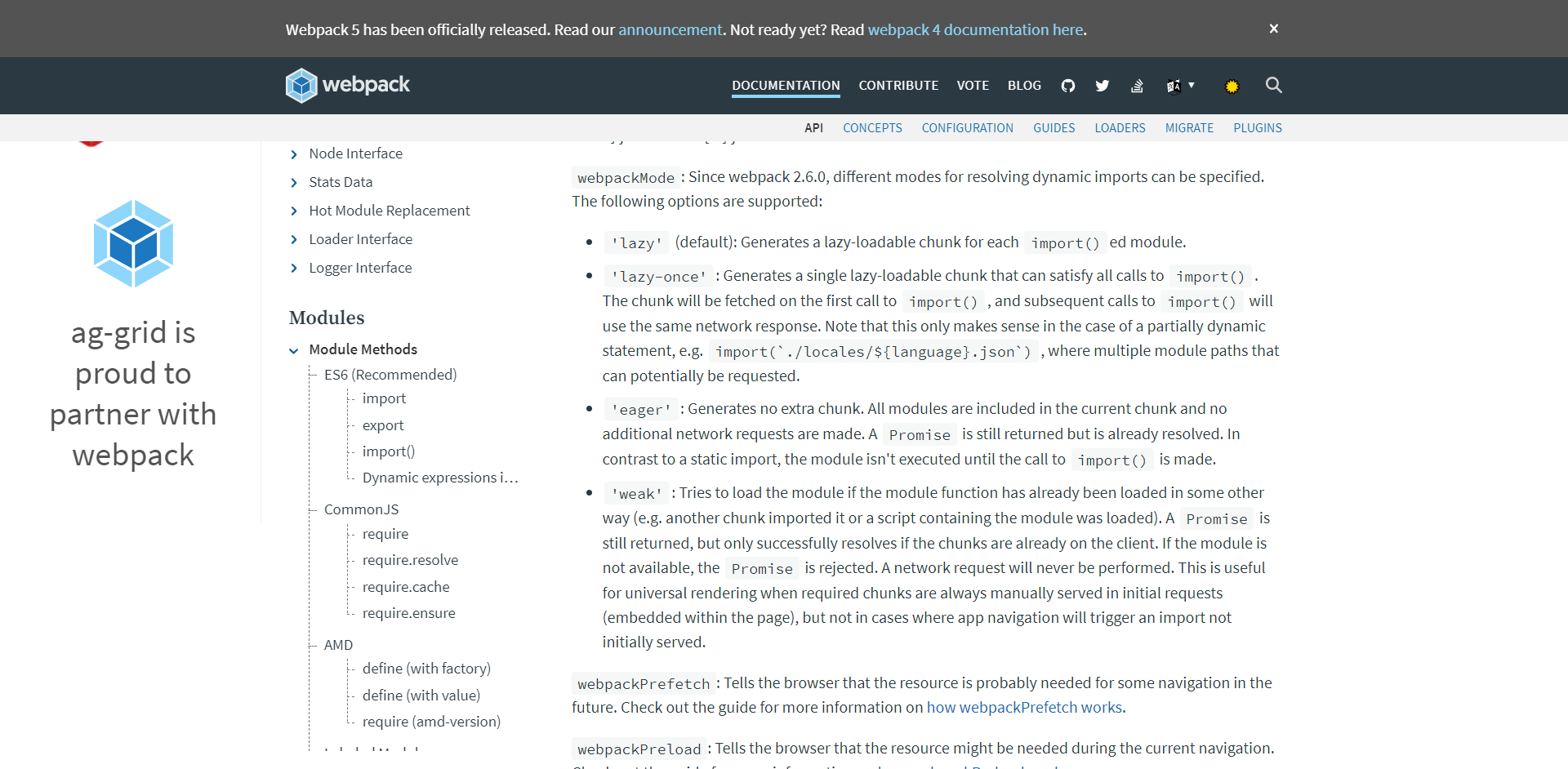Follow the announcement link in banner
1568x769 pixels.
pos(670,29)
